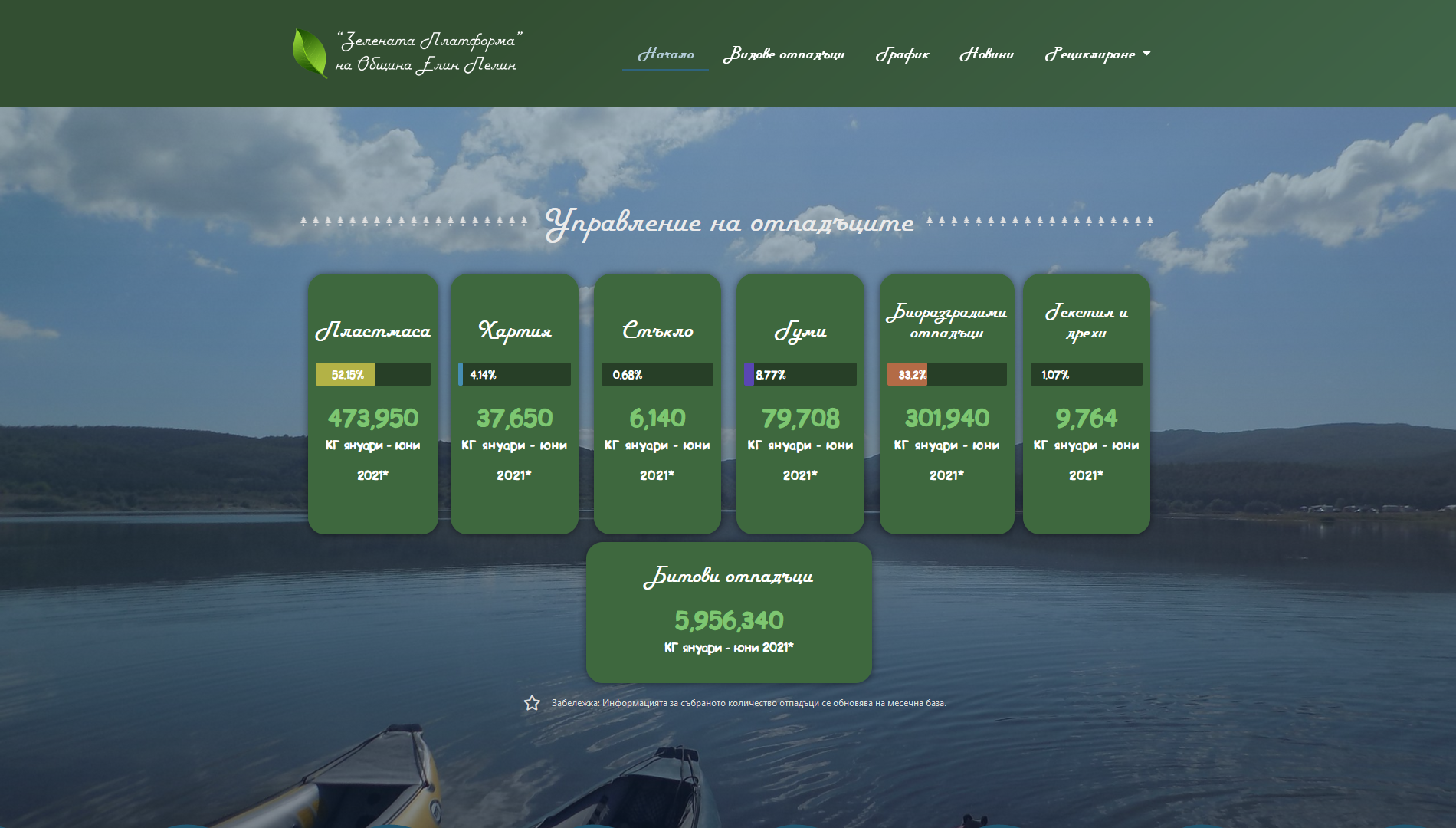Open the Новини section
Image resolution: width=1456 pixels, height=828 pixels.
tap(986, 54)
